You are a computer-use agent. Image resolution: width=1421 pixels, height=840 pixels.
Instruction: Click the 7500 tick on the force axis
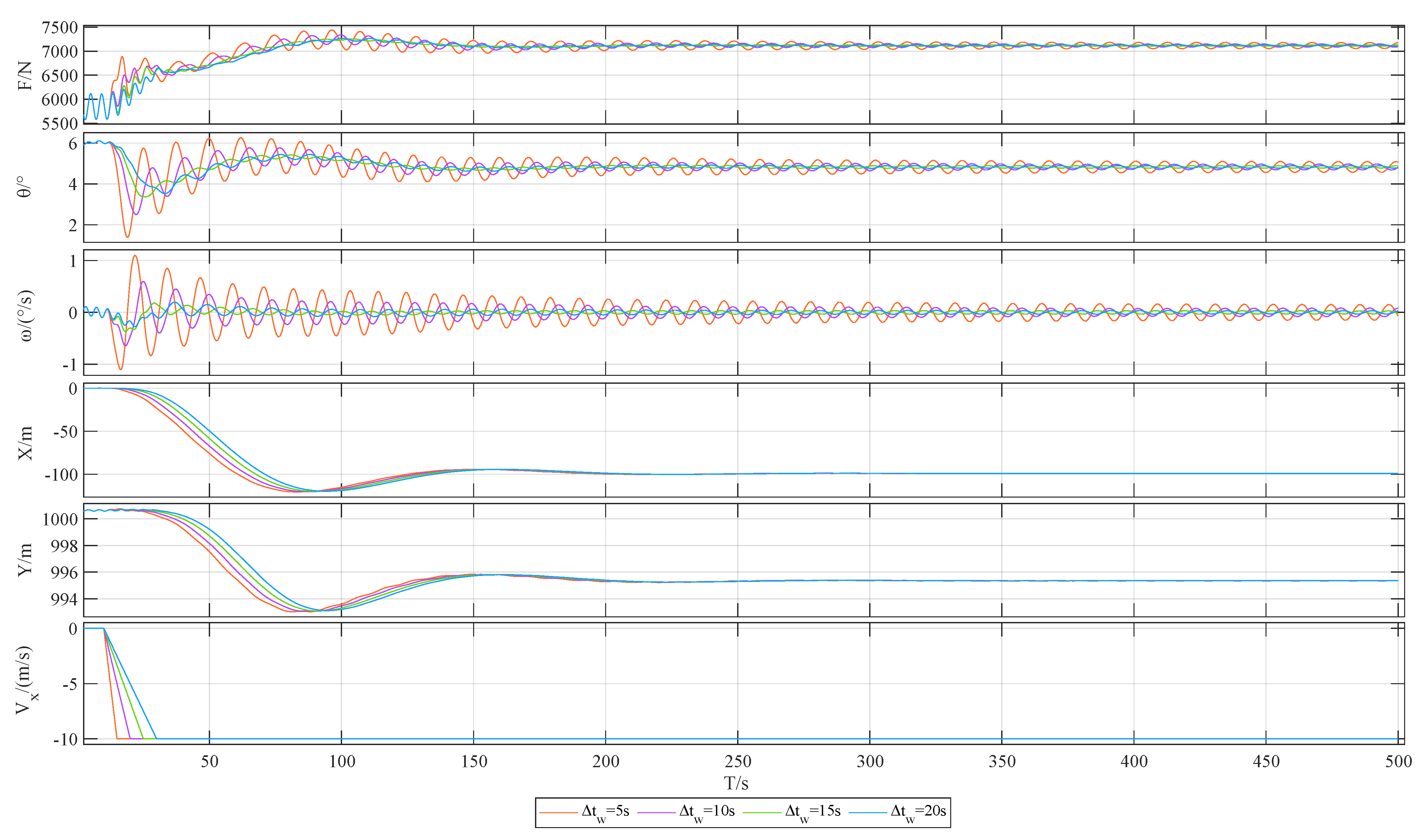(60, 28)
